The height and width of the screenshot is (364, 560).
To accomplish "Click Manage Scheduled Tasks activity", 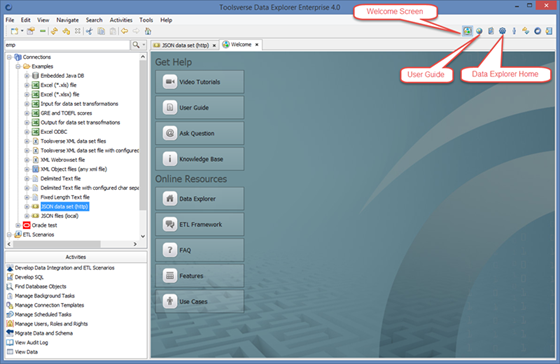I will [43, 314].
